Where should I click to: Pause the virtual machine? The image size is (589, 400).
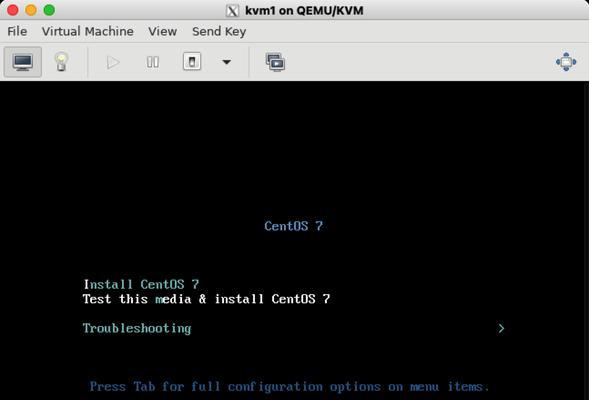(x=153, y=62)
